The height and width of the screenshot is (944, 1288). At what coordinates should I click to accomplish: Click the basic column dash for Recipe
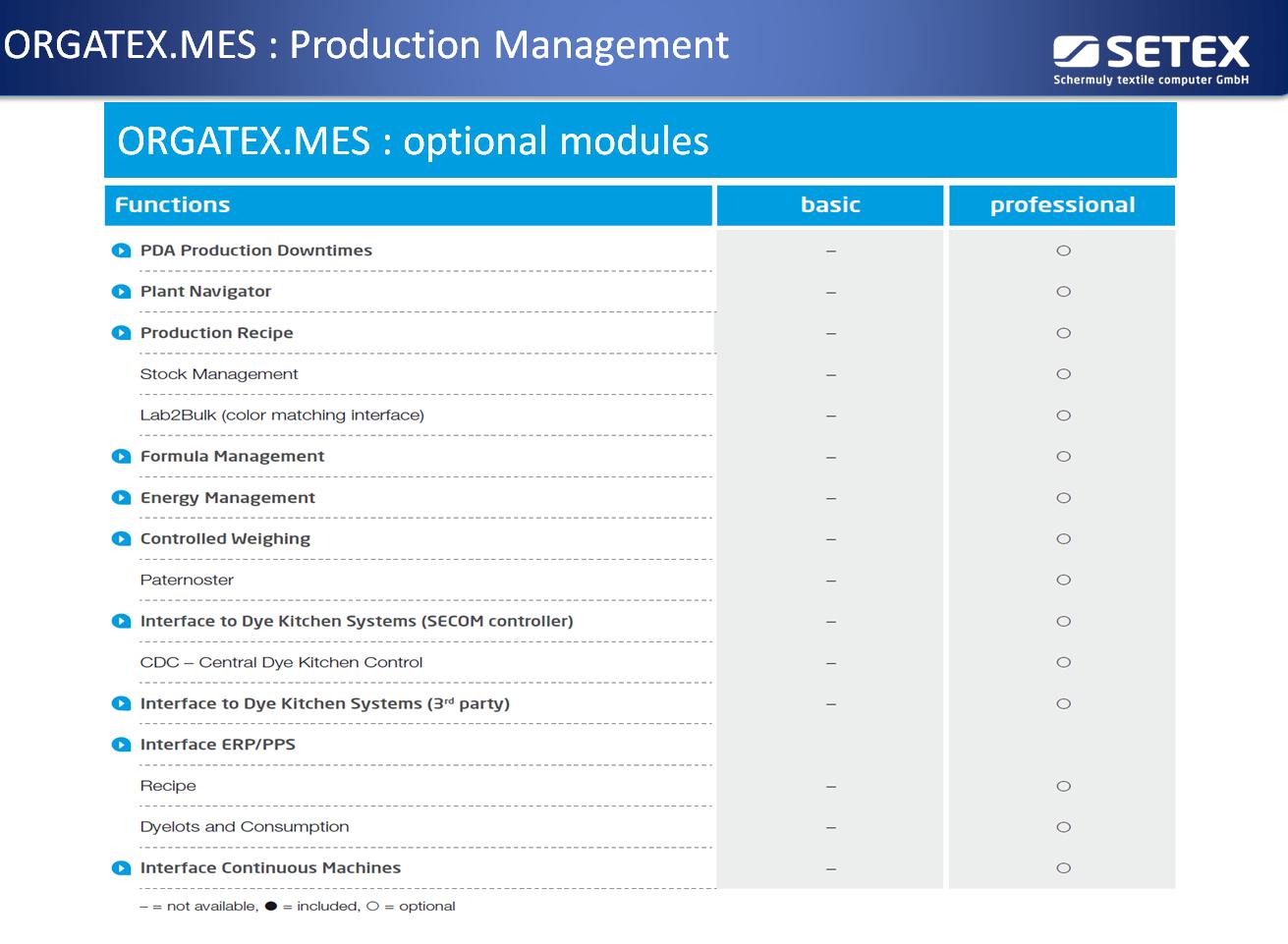point(831,787)
